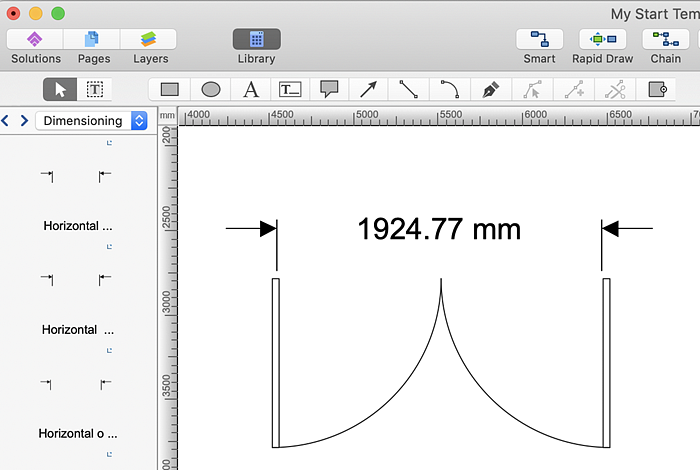Screen dimensions: 700x470
Task: Select the Ellipse shape tool
Action: [x=211, y=90]
